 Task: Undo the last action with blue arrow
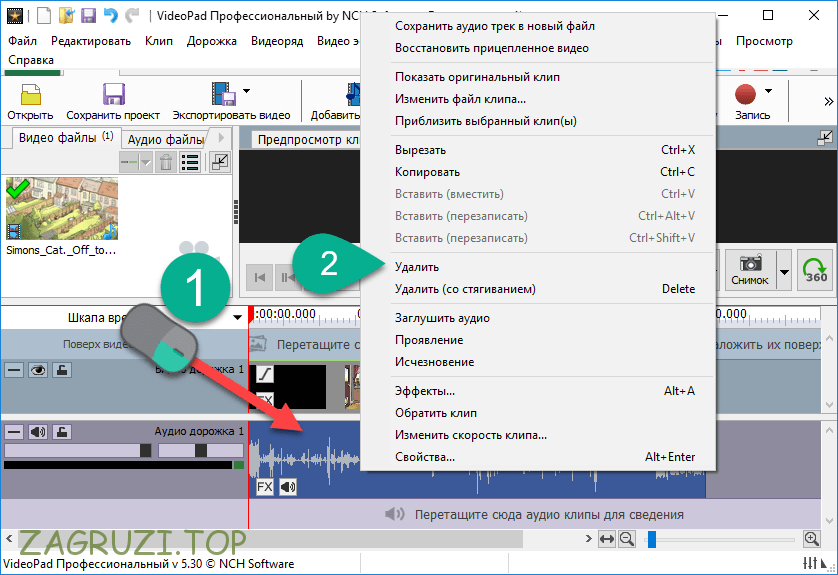[x=111, y=15]
